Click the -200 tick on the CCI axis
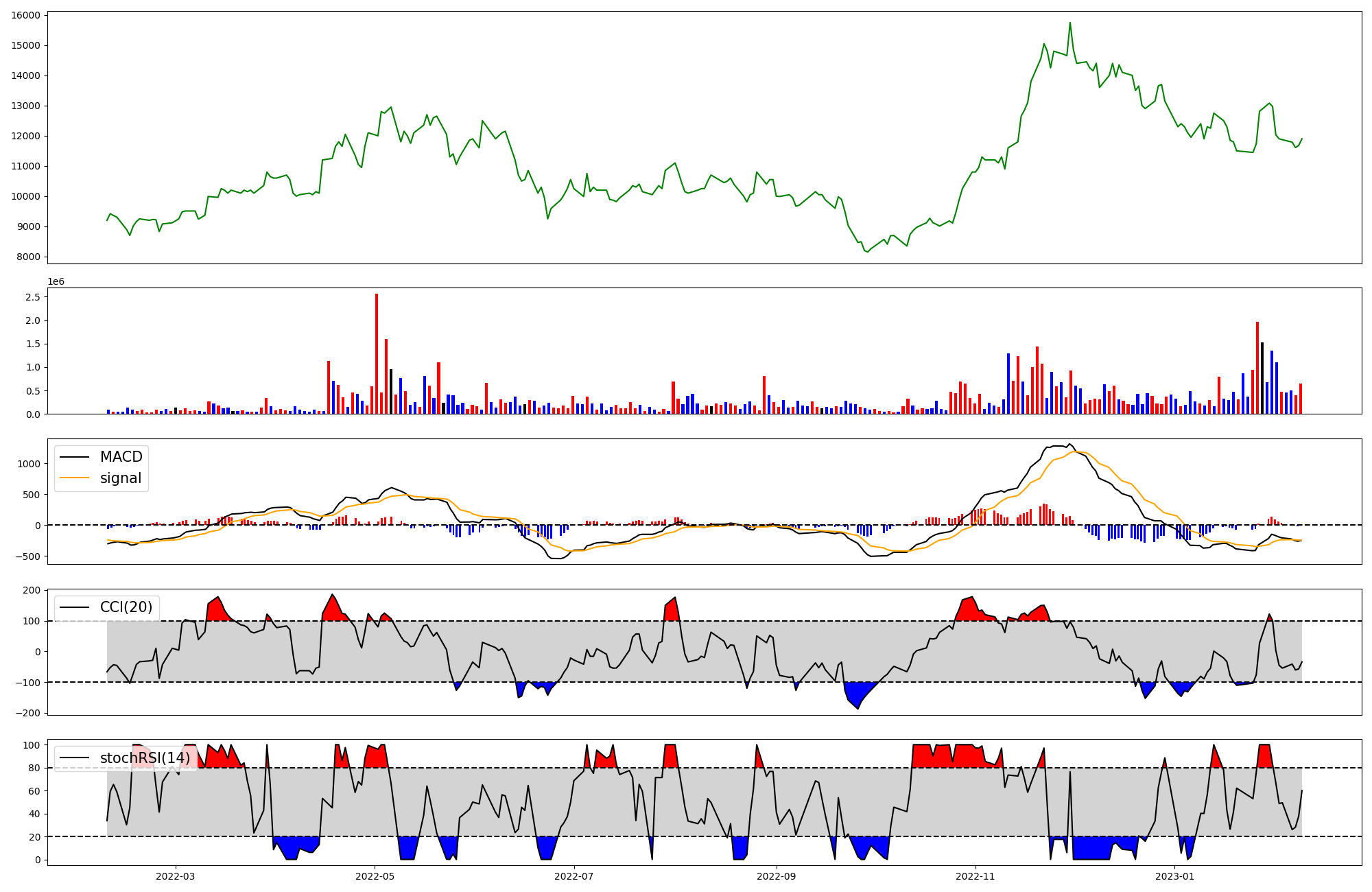This screenshot has height=892, width=1372. [x=27, y=713]
